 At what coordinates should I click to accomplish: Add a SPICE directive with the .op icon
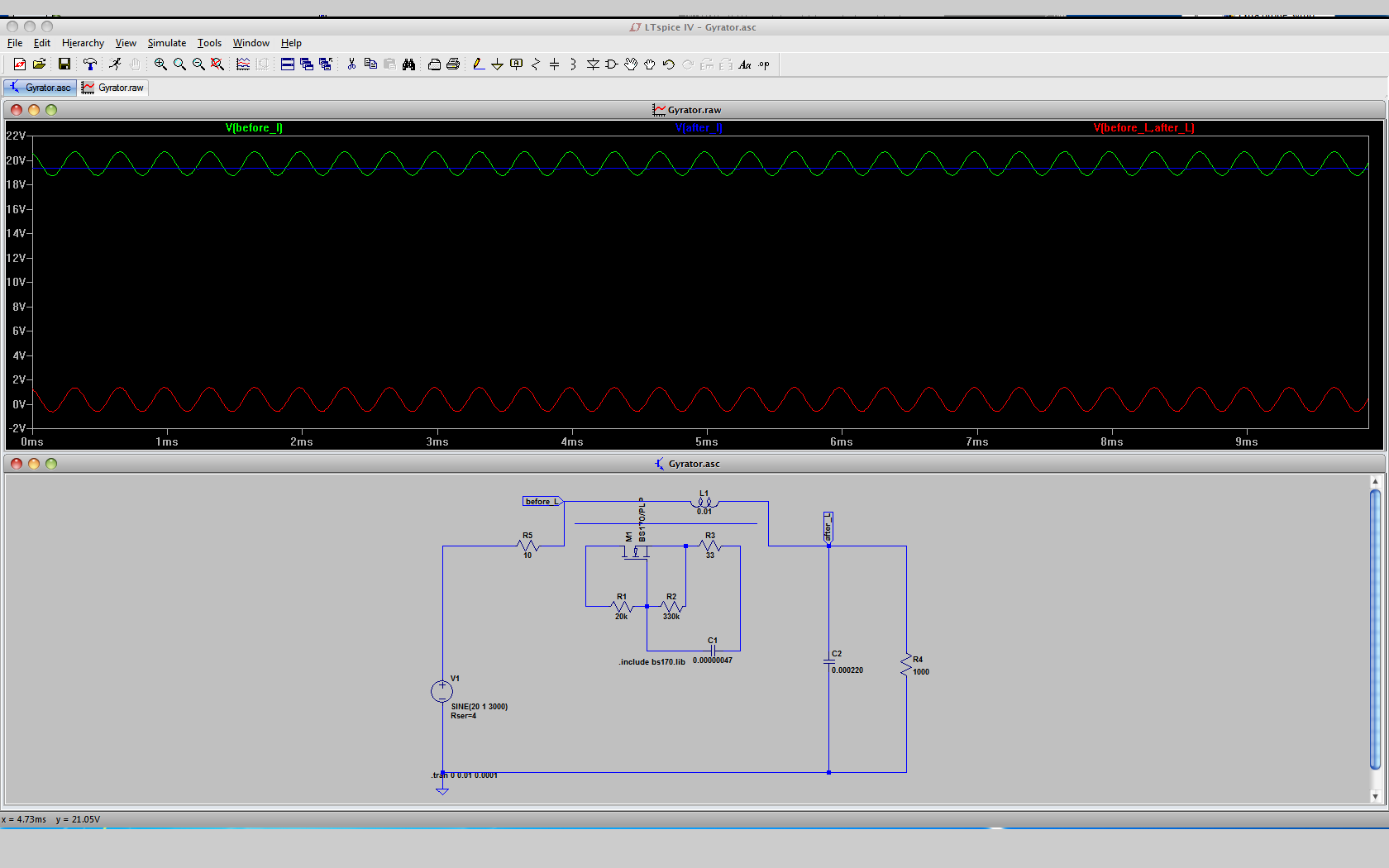[764, 64]
